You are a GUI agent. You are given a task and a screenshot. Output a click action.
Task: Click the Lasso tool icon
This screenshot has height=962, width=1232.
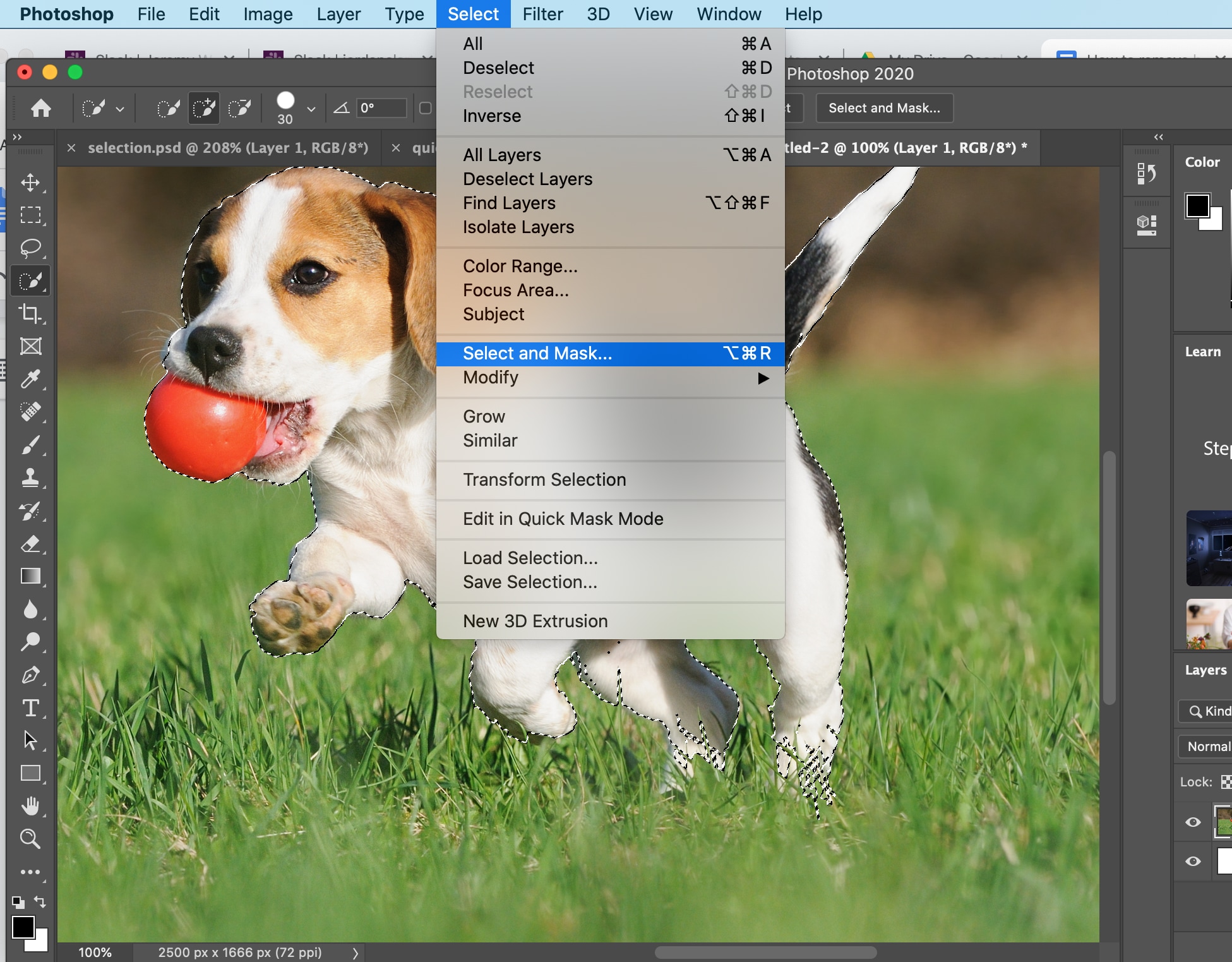[31, 245]
